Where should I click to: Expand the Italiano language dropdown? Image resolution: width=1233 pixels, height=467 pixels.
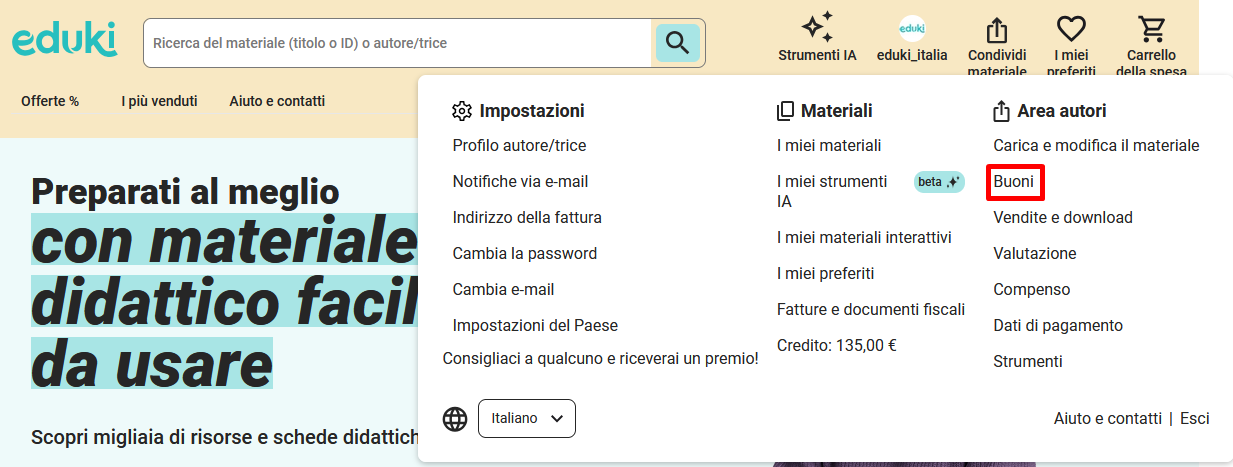(527, 418)
